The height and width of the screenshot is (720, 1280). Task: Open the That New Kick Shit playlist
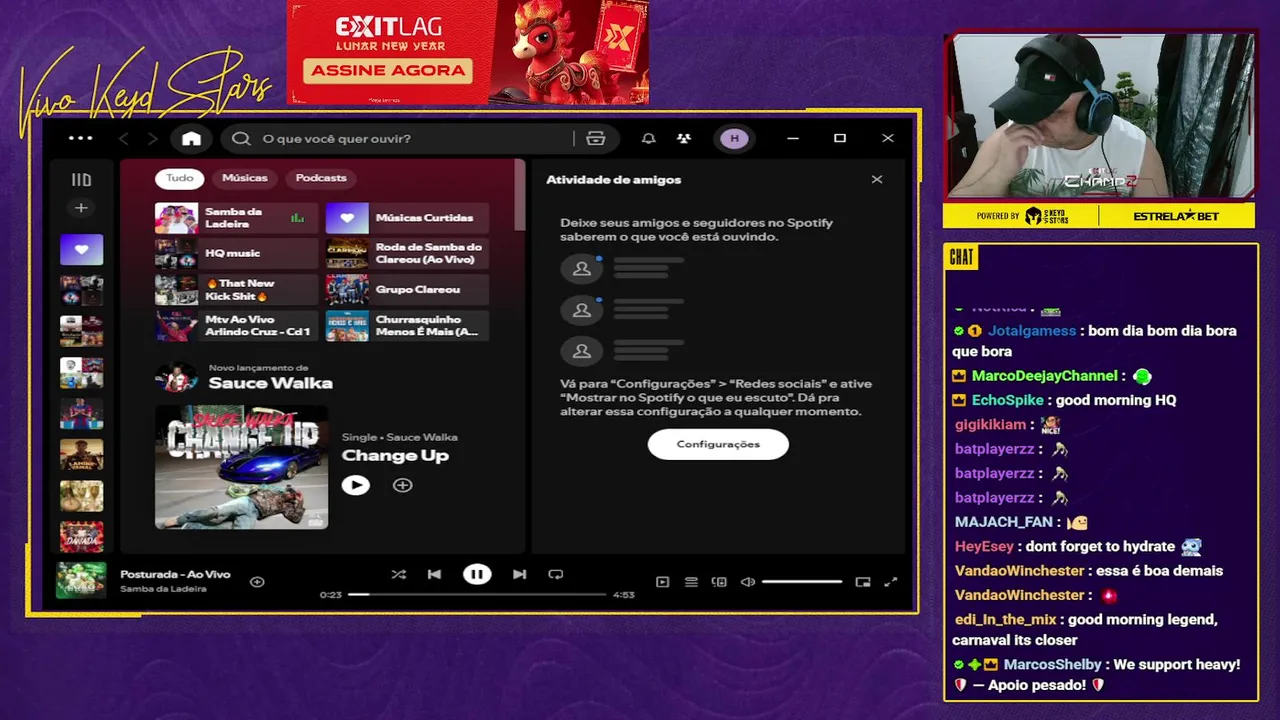click(x=236, y=290)
